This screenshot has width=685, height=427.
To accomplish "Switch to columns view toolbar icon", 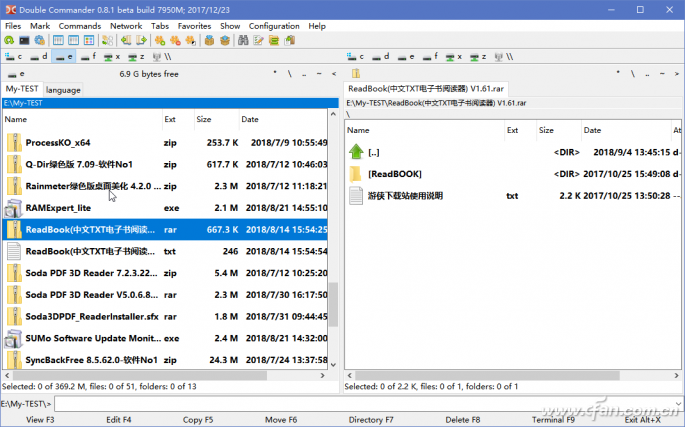I will point(73,41).
